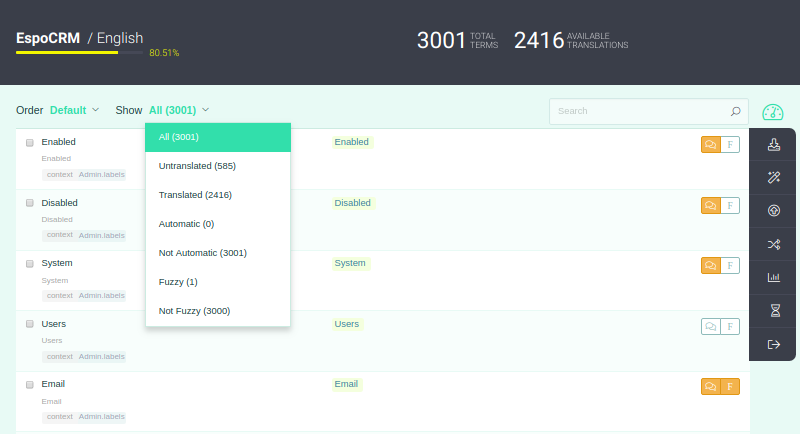Open the EspoCRM project link
Viewport: 800px width, 434px height.
coord(48,38)
